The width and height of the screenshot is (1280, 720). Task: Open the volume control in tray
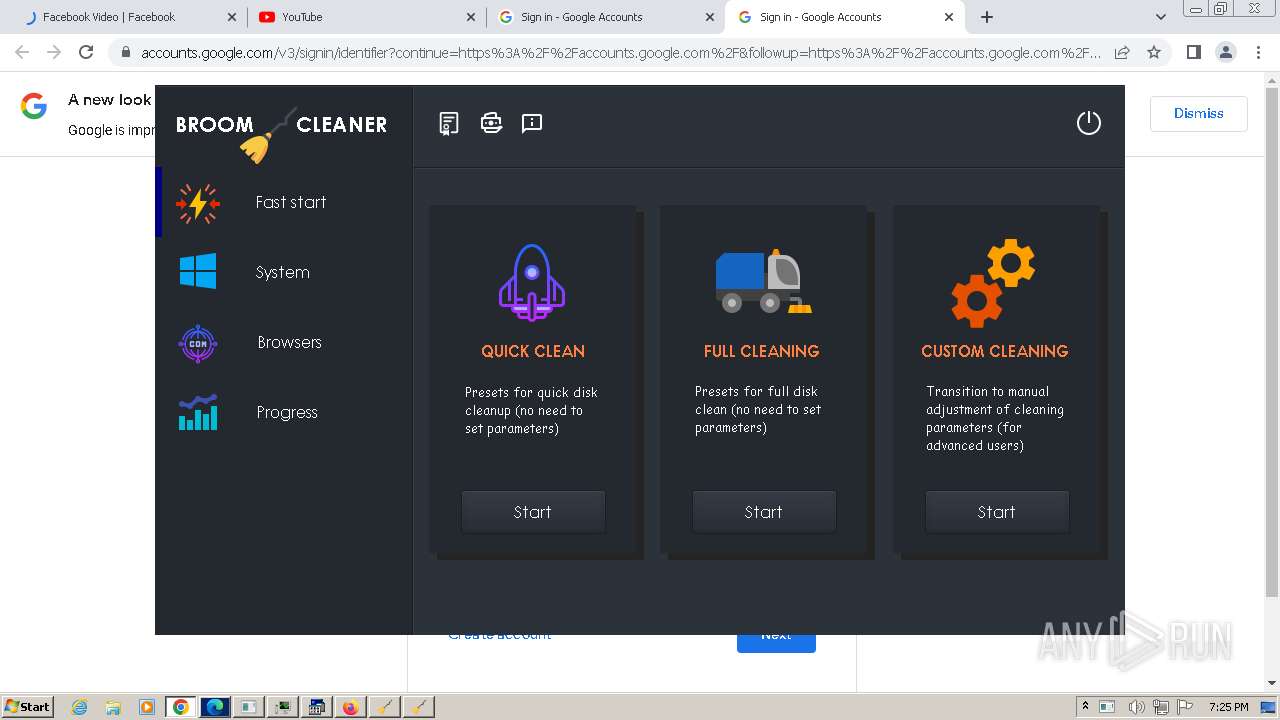[1137, 707]
